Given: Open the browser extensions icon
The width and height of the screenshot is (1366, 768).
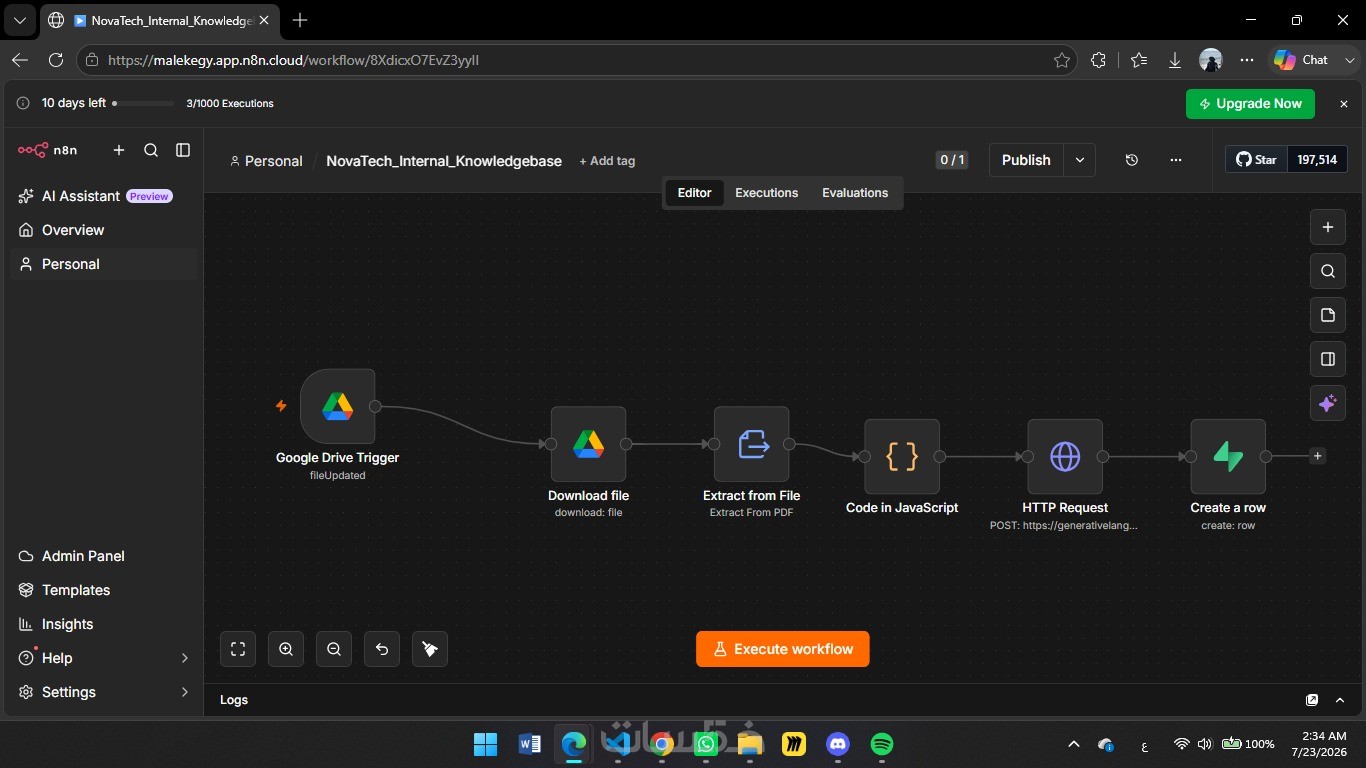Looking at the screenshot, I should tap(1098, 60).
